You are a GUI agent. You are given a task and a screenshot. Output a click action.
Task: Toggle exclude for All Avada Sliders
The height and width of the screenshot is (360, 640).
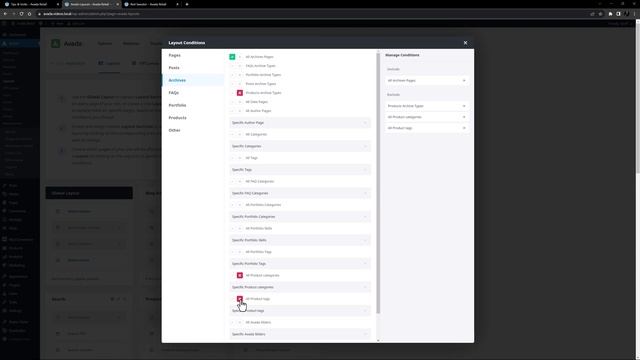pyautogui.click(x=240, y=322)
